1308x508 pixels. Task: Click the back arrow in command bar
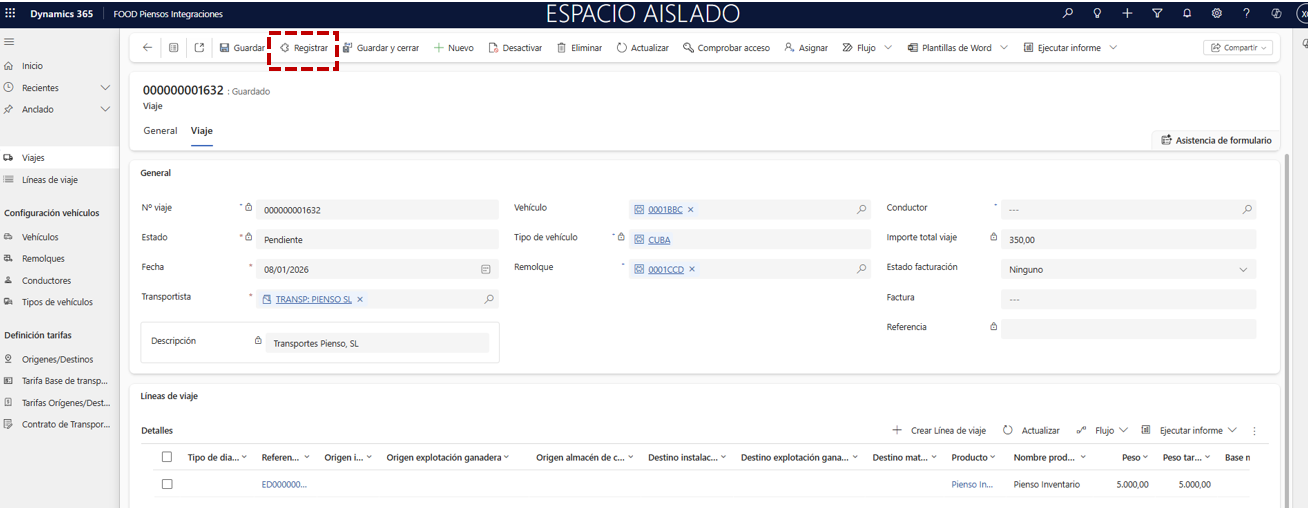(148, 48)
